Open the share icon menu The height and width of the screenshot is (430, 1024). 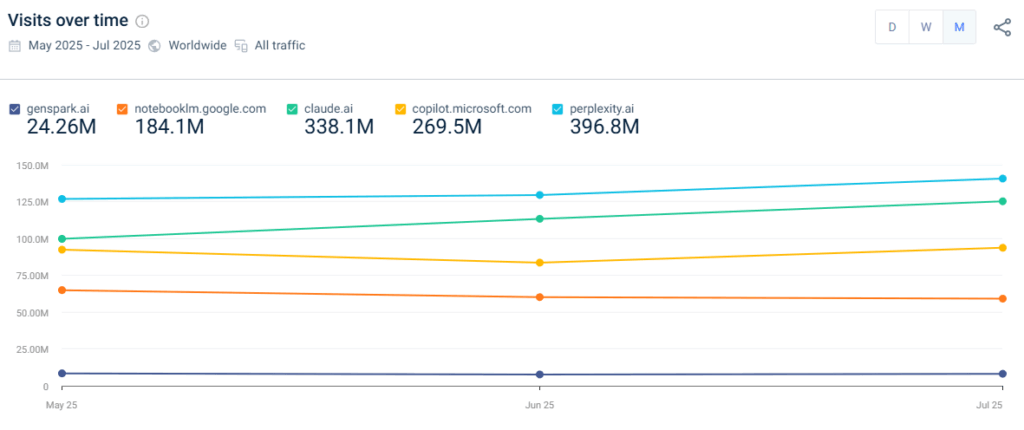[1002, 27]
